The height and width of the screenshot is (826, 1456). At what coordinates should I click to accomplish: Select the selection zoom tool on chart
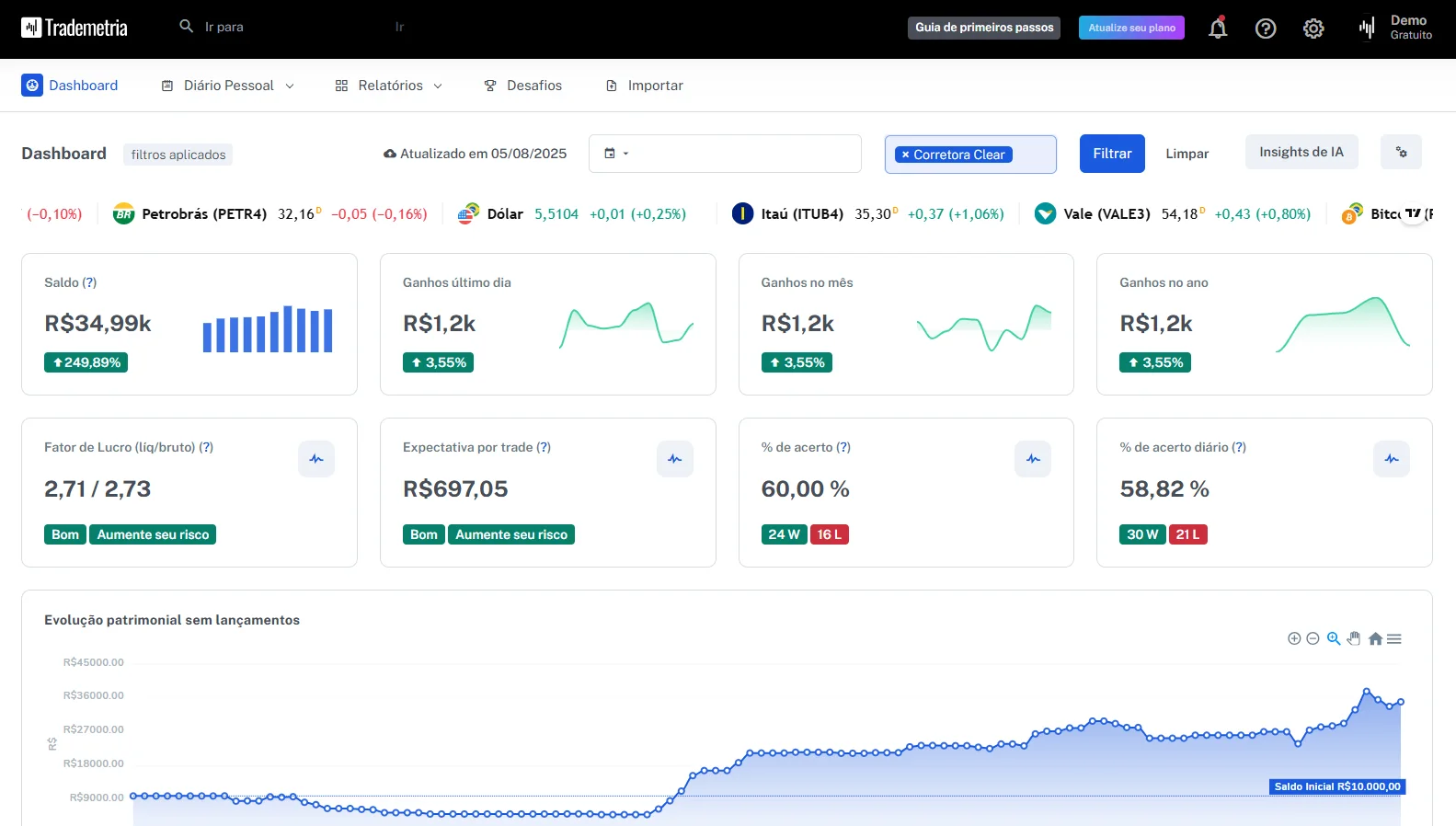point(1334,638)
